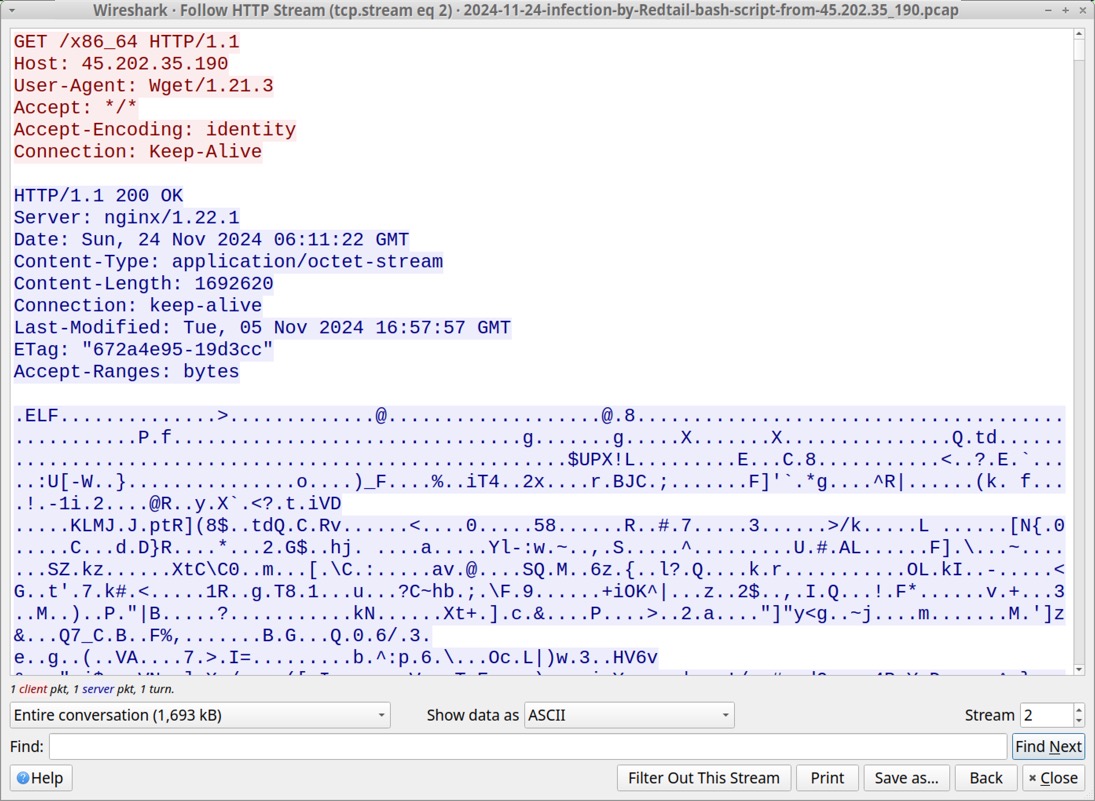Click Find Next to search
1095x801 pixels.
point(1048,747)
